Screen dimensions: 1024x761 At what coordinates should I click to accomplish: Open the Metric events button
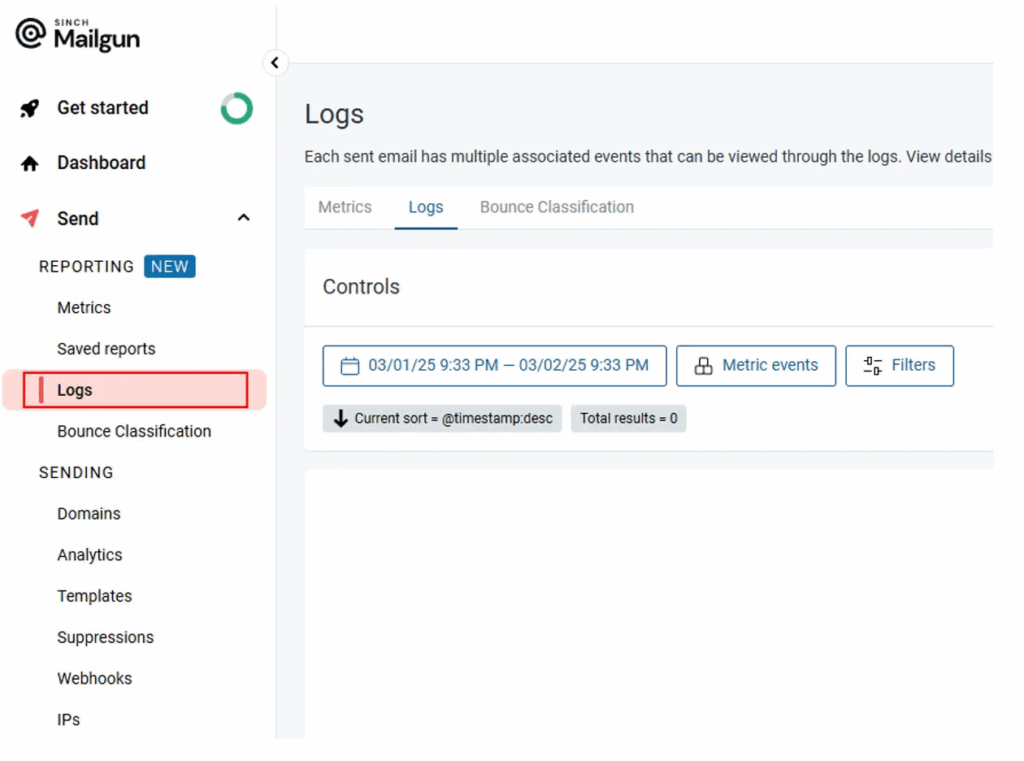[756, 366]
